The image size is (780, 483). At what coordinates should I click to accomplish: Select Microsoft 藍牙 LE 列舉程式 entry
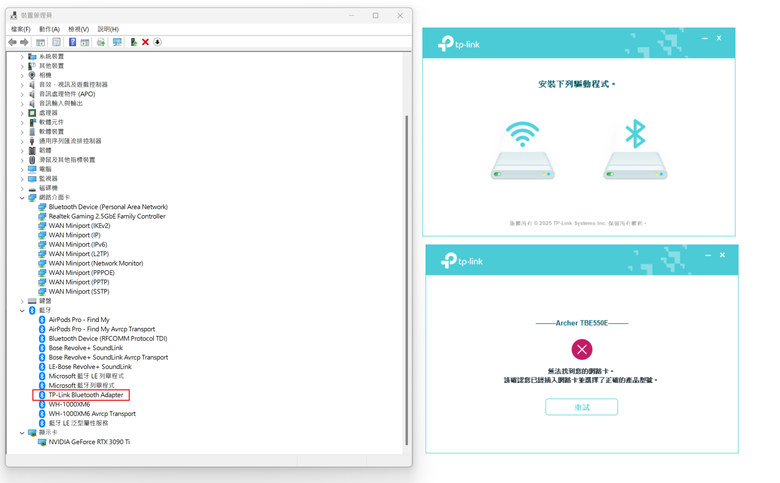pyautogui.click(x=86, y=377)
